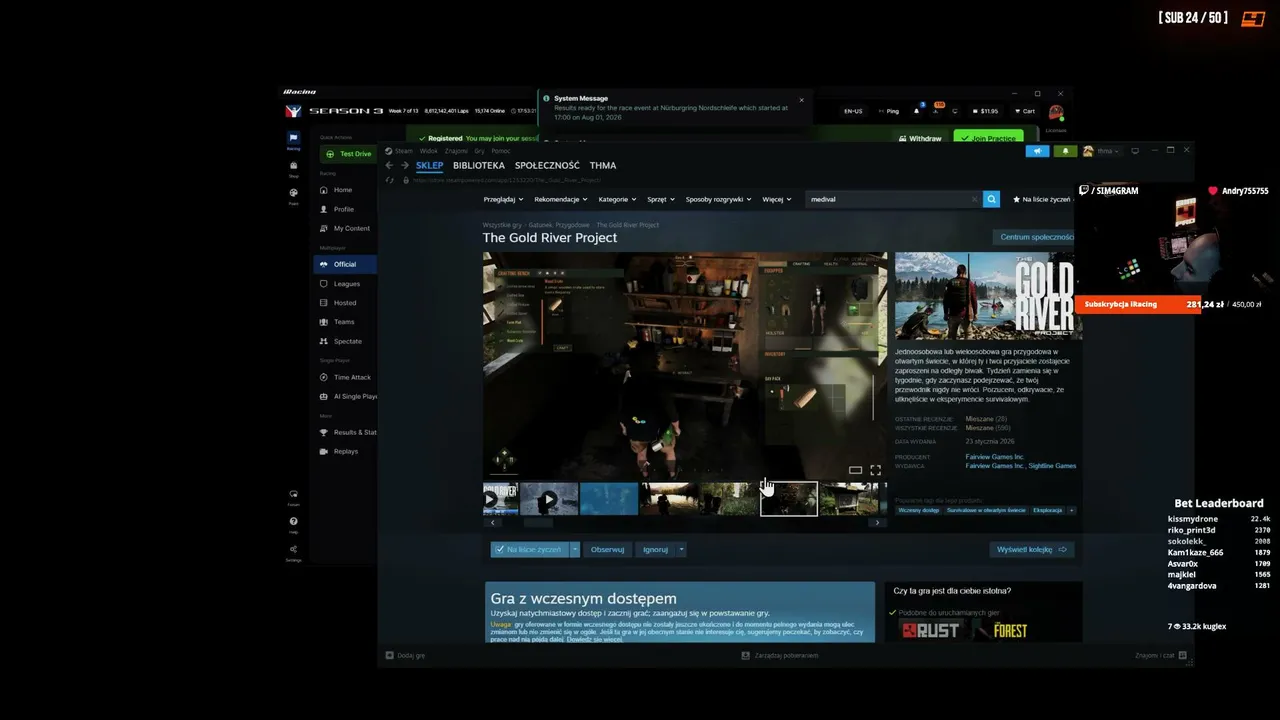Open the Fairview Games Inc. producer link

[994, 457]
